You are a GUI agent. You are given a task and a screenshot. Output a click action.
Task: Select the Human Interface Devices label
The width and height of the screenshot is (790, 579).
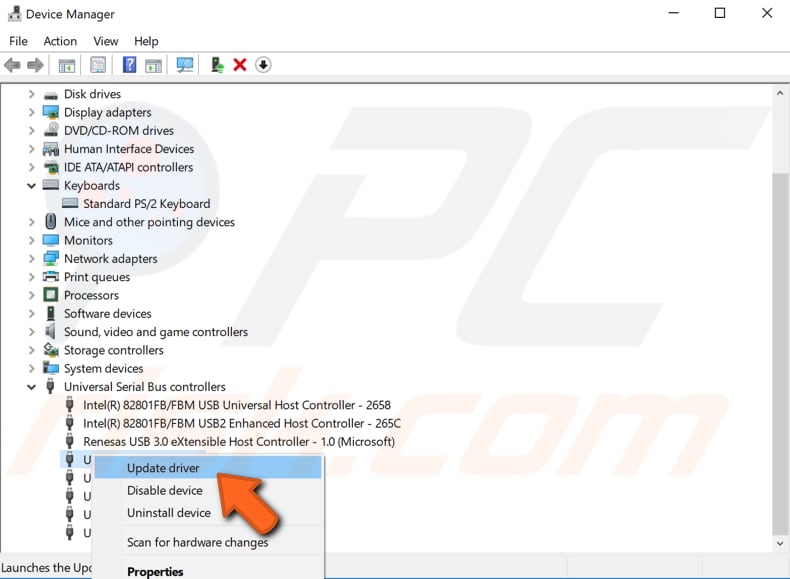(129, 149)
